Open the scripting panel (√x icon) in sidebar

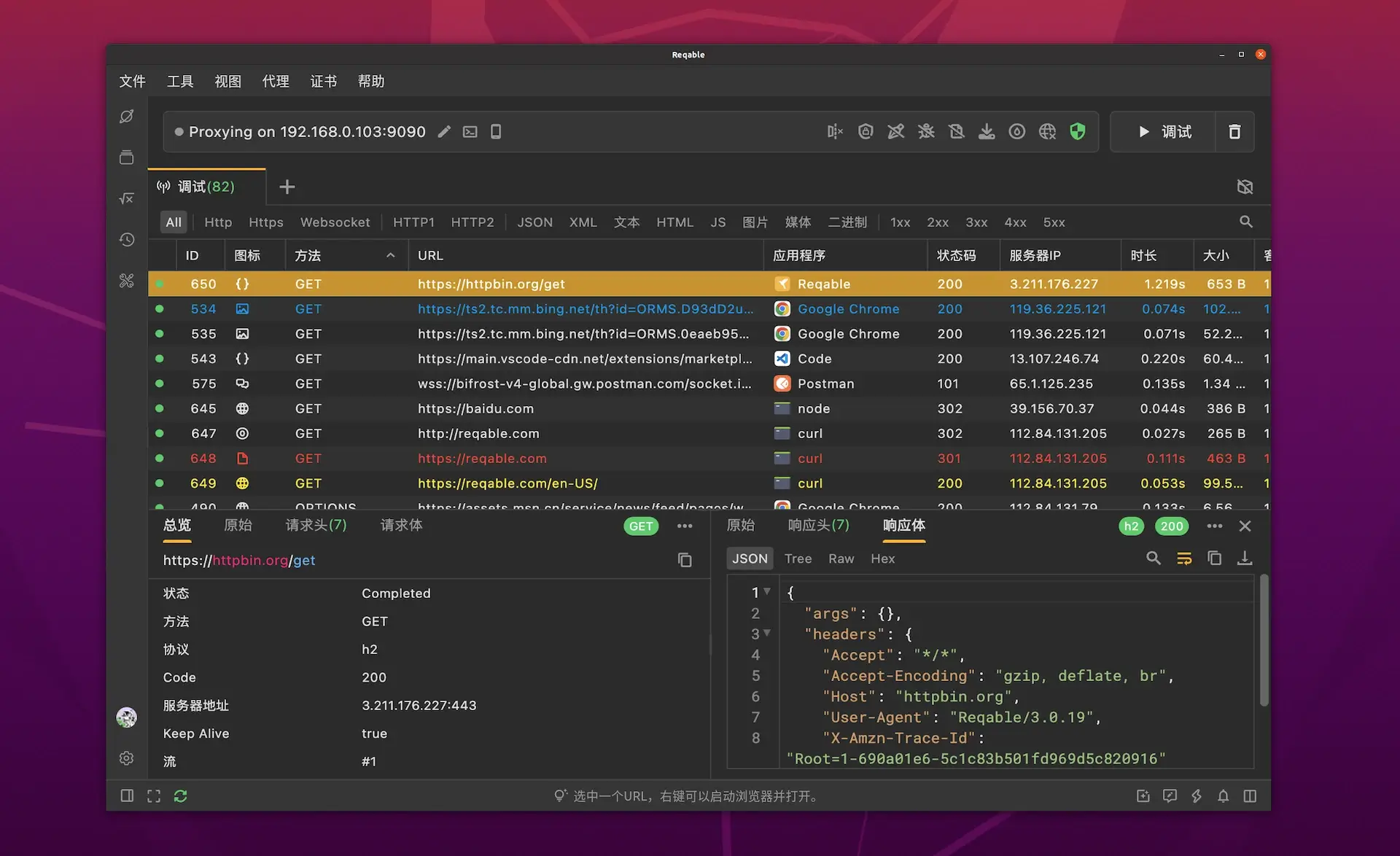pos(126,198)
